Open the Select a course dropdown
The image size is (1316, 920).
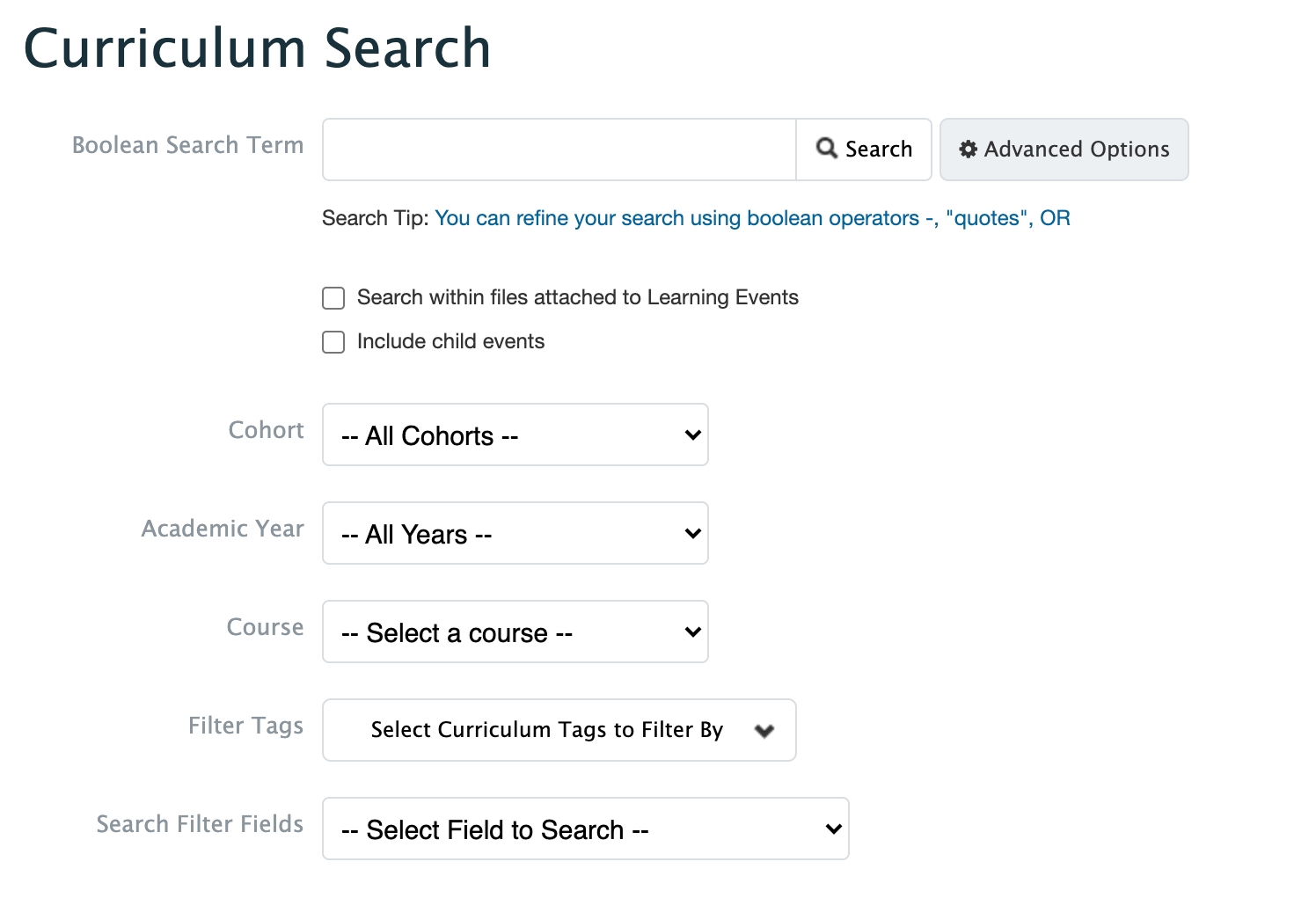pyautogui.click(x=515, y=632)
